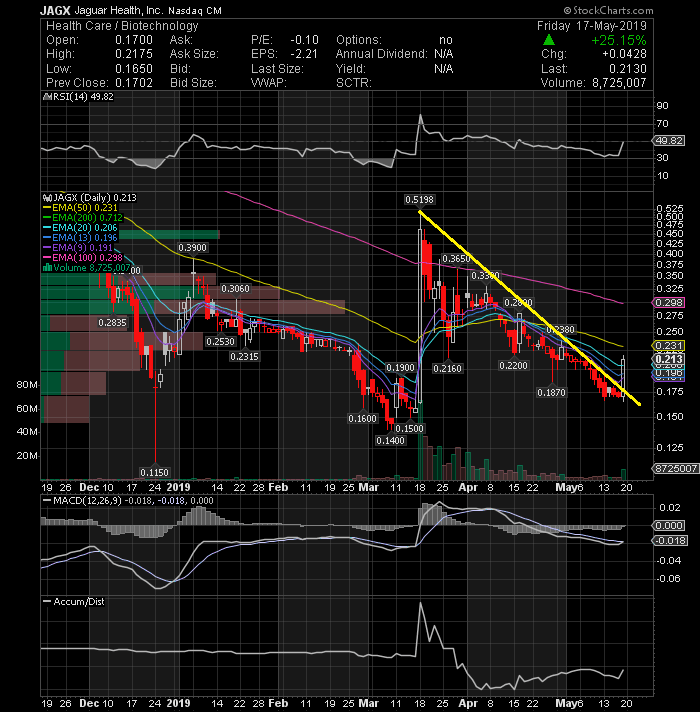
Task: Click the 0.298 EMA axis tag
Action: click(x=669, y=302)
